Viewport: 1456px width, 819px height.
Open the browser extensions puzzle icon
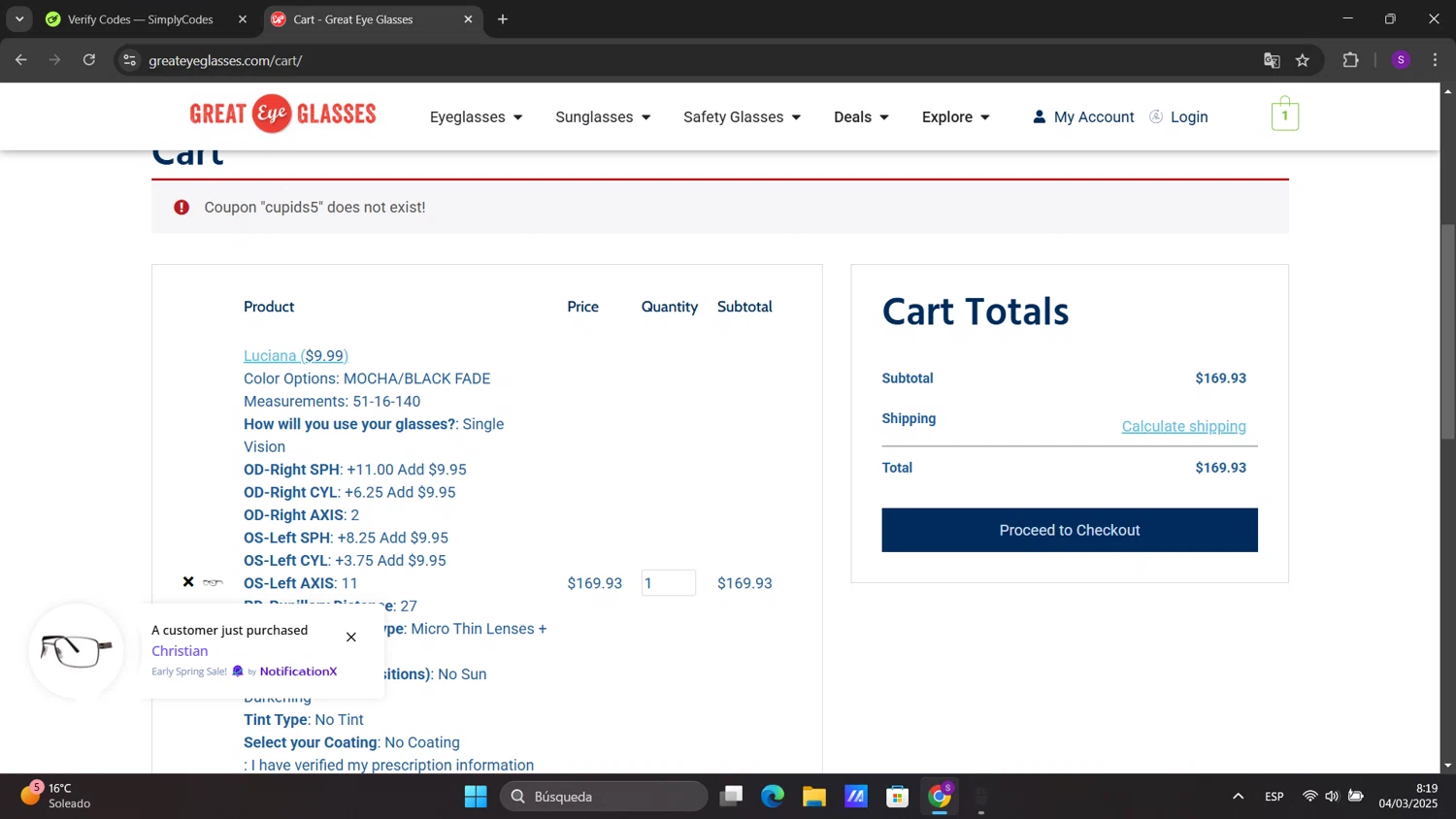click(x=1350, y=60)
